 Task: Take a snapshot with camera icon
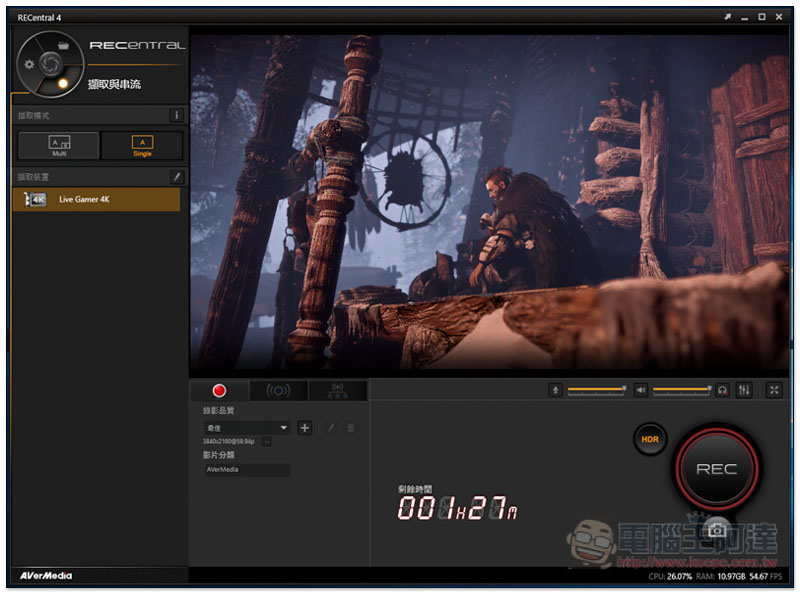(x=717, y=531)
